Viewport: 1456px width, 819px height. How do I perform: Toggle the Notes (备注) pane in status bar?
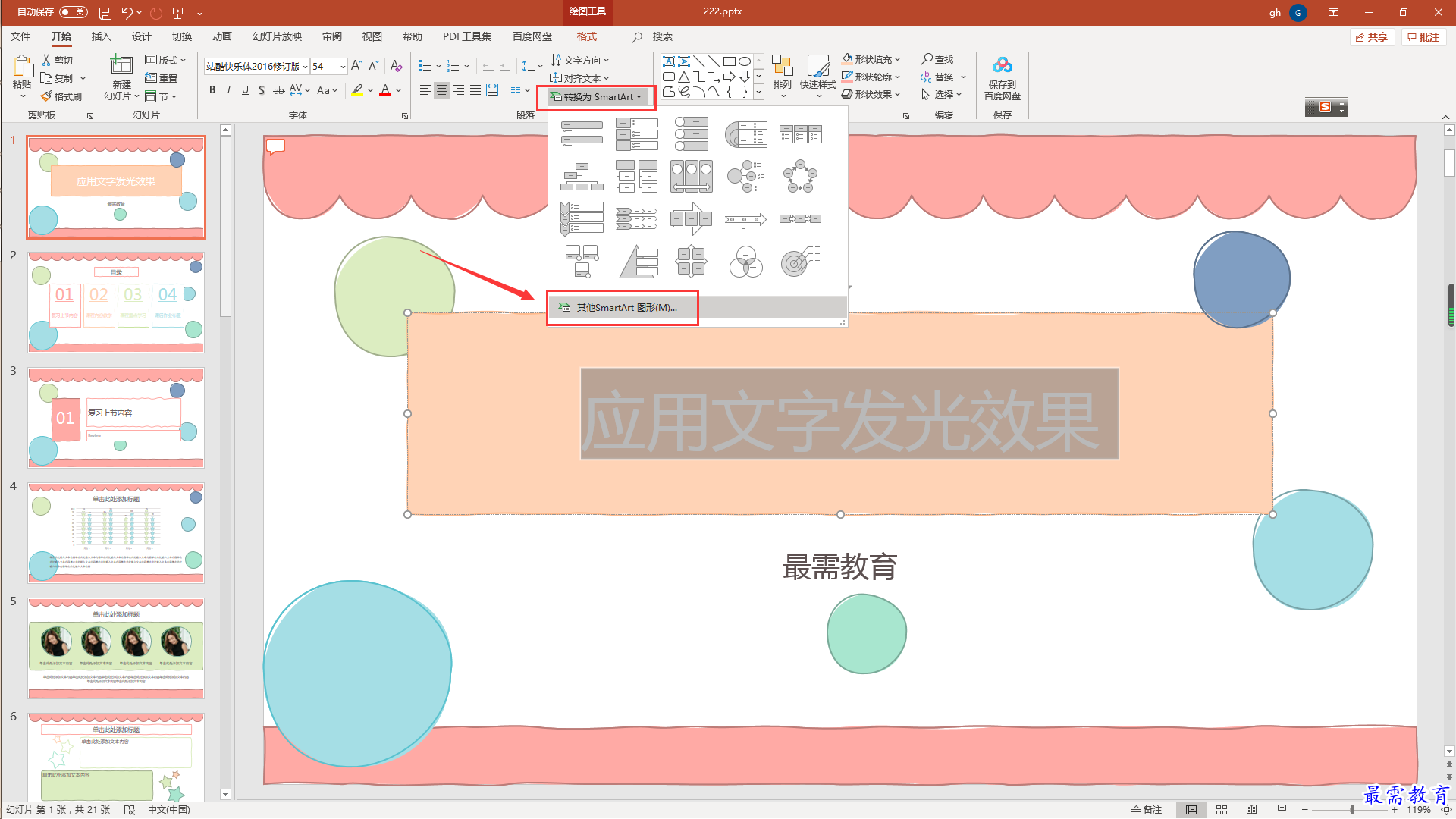[x=1146, y=810]
